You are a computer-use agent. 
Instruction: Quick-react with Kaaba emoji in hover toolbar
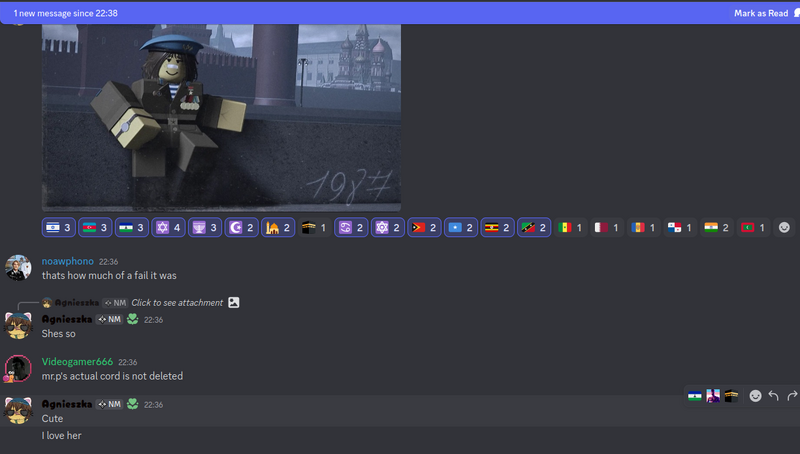(x=731, y=396)
